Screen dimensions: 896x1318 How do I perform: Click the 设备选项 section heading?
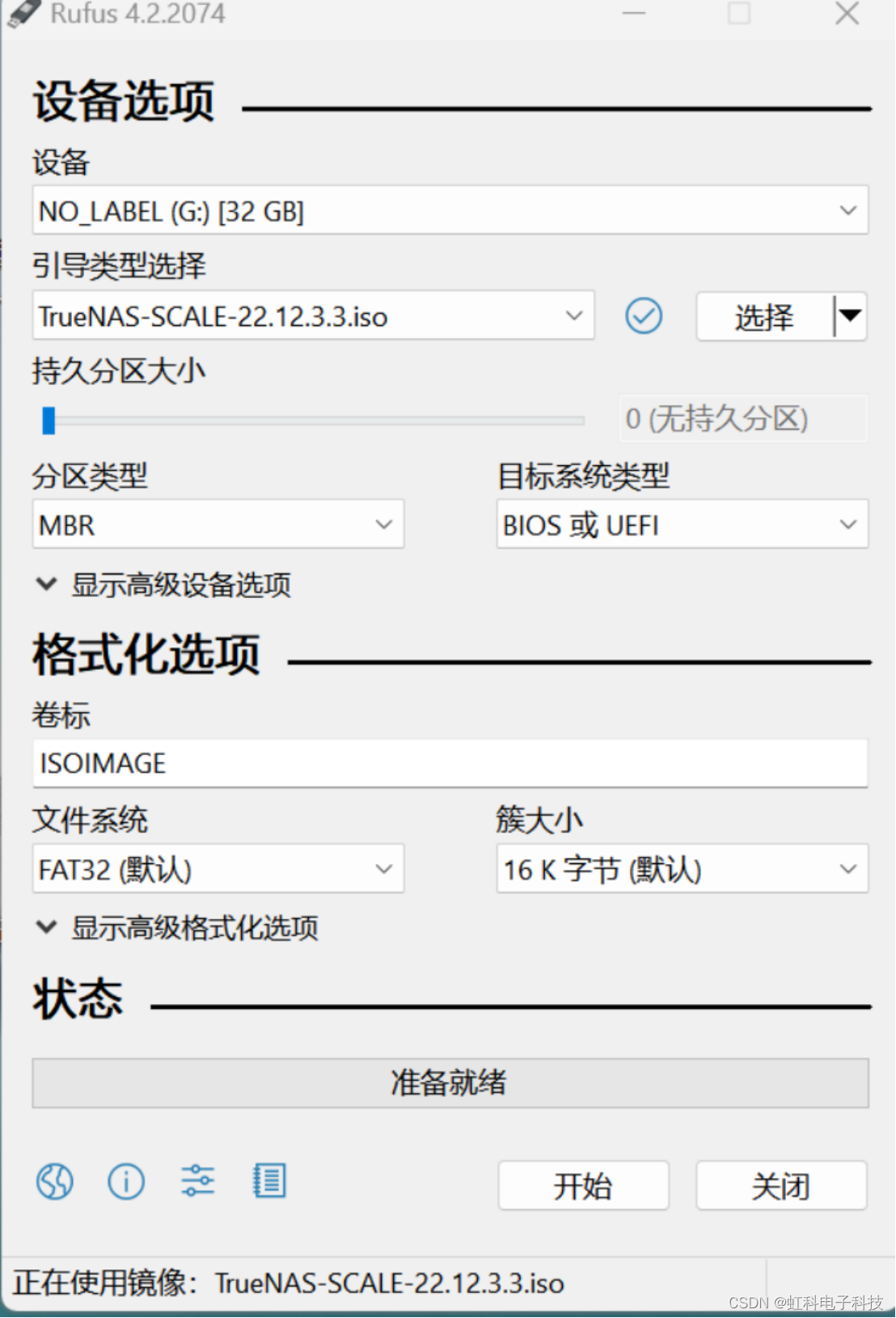click(x=124, y=102)
